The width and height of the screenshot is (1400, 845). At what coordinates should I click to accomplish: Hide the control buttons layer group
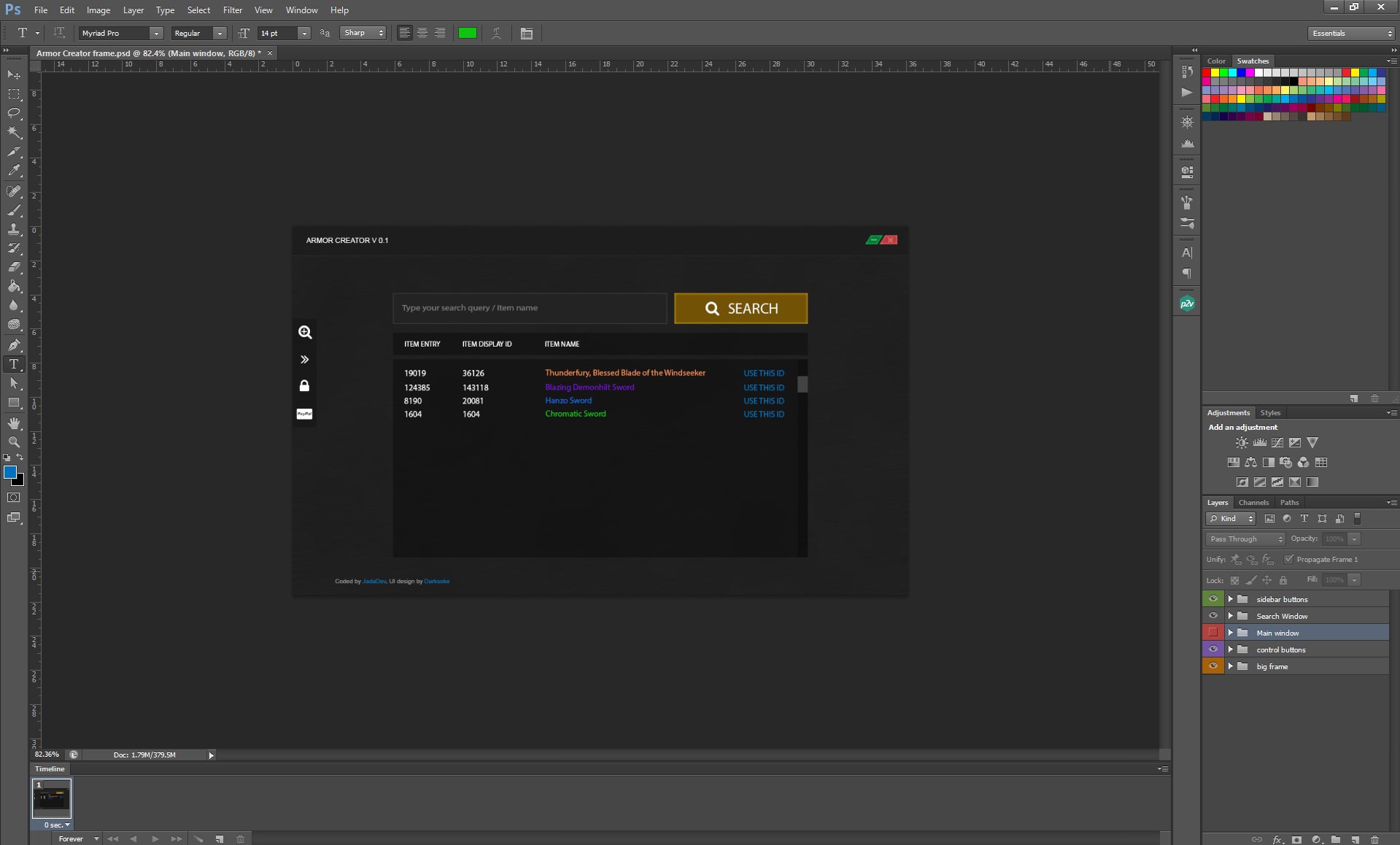point(1213,649)
